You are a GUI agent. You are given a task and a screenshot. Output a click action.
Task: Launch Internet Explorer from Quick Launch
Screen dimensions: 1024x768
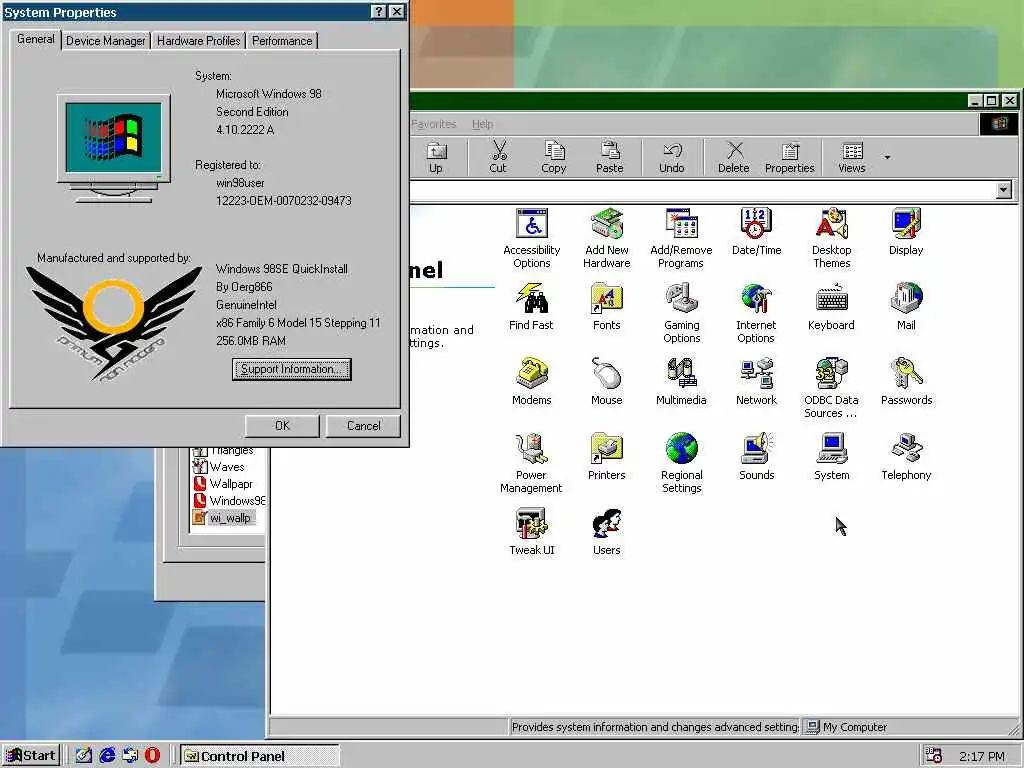(107, 756)
